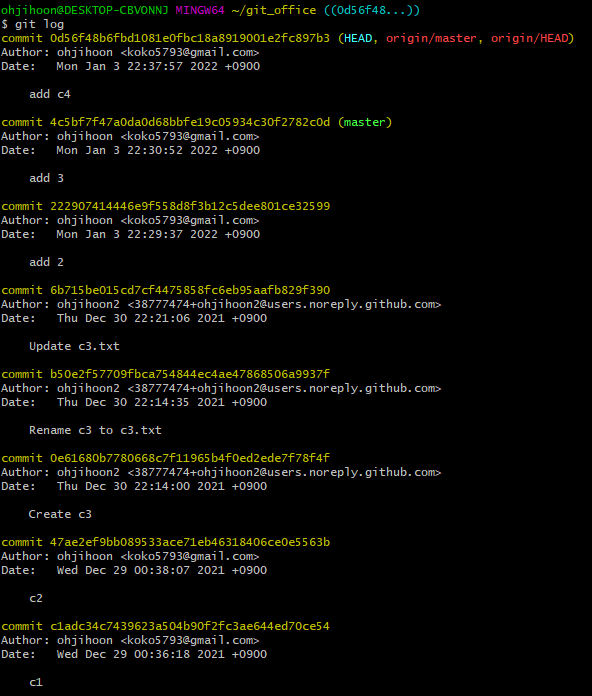Click the commit message 'Update c3.txt'
Viewport: 592px width, 696px height.
pyautogui.click(x=74, y=346)
